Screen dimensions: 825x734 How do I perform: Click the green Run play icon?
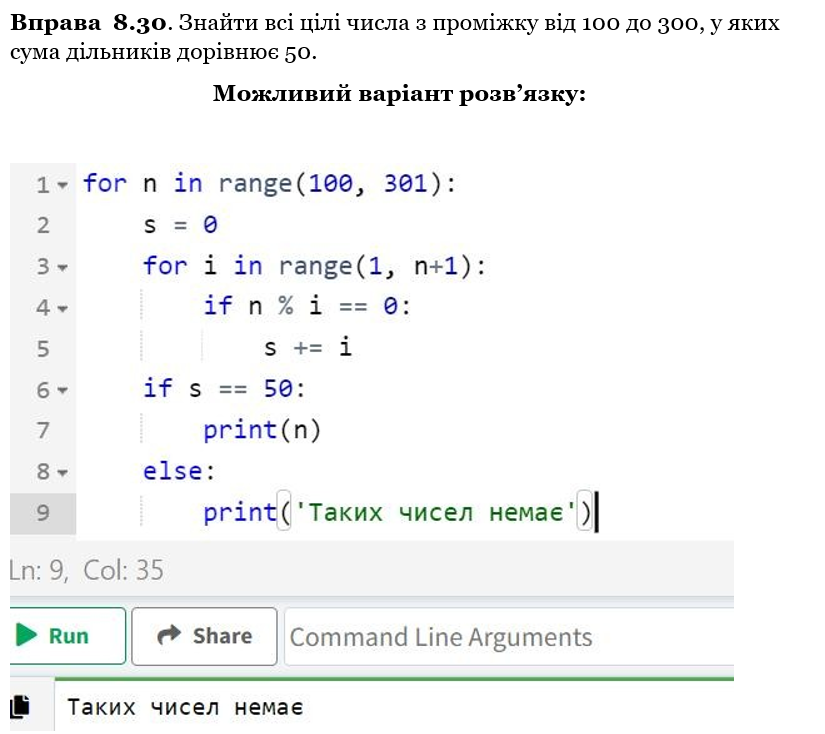(26, 635)
